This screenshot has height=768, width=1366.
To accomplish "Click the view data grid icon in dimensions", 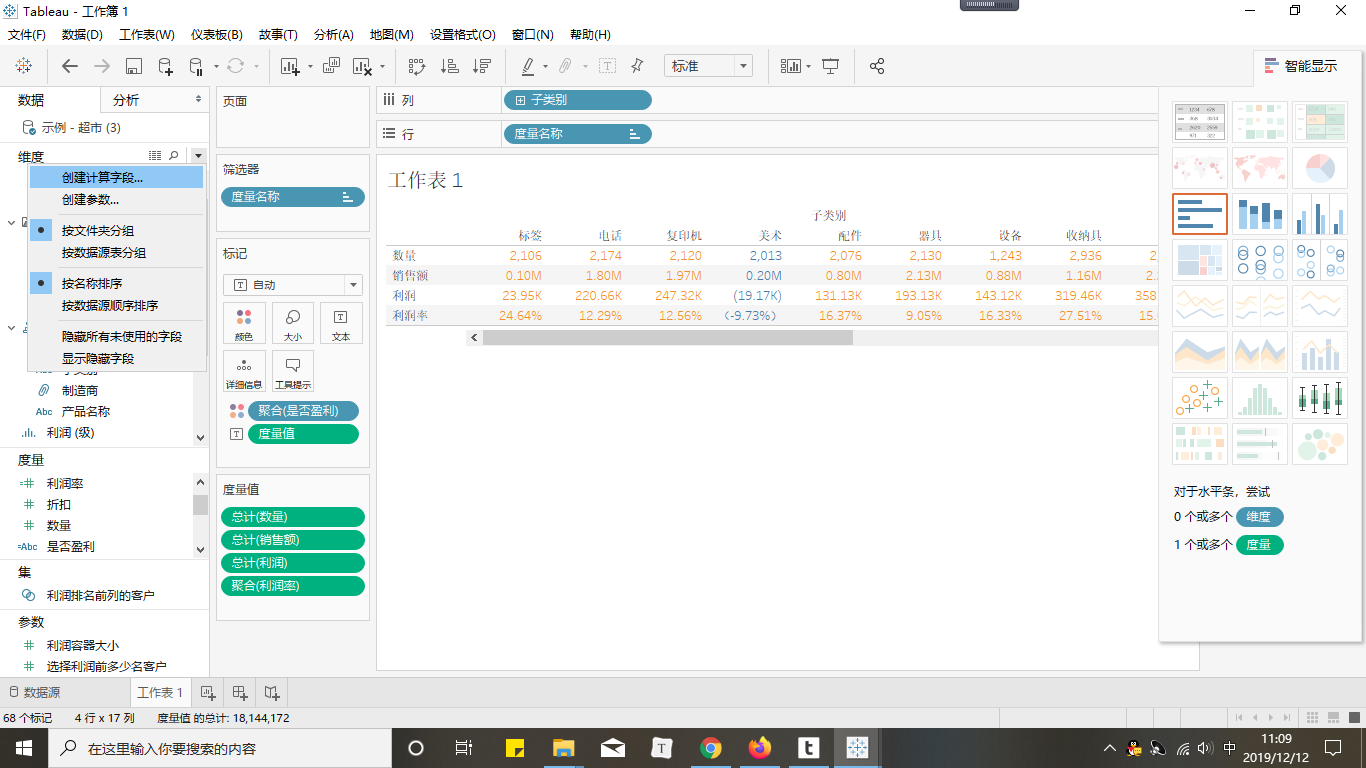I will [x=155, y=155].
